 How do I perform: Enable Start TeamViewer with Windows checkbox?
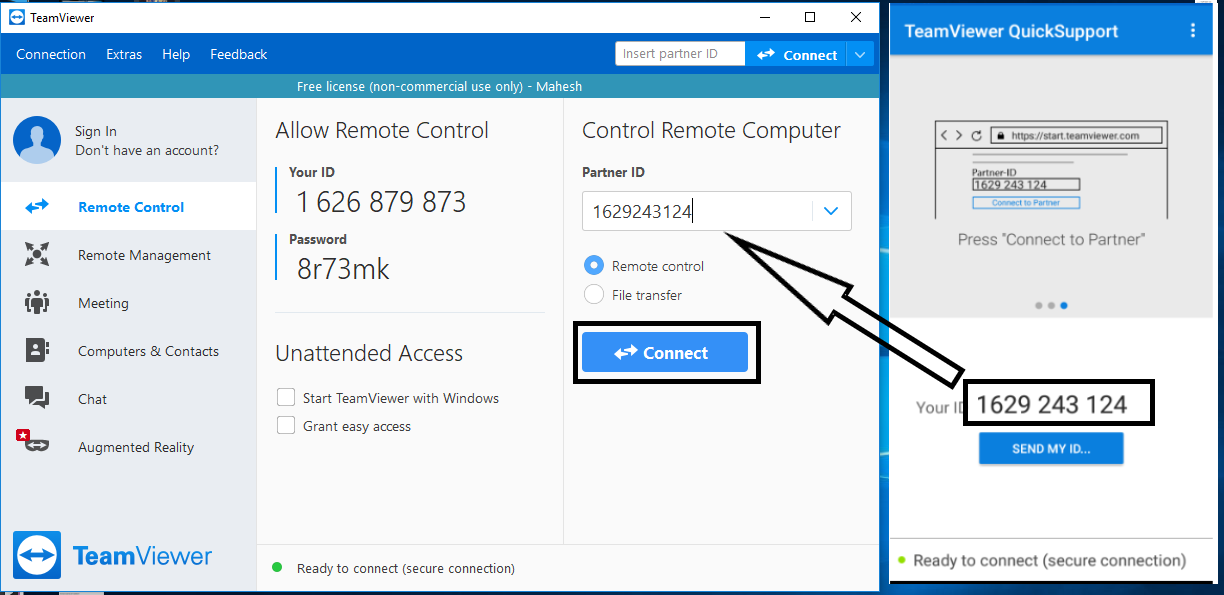click(x=286, y=398)
